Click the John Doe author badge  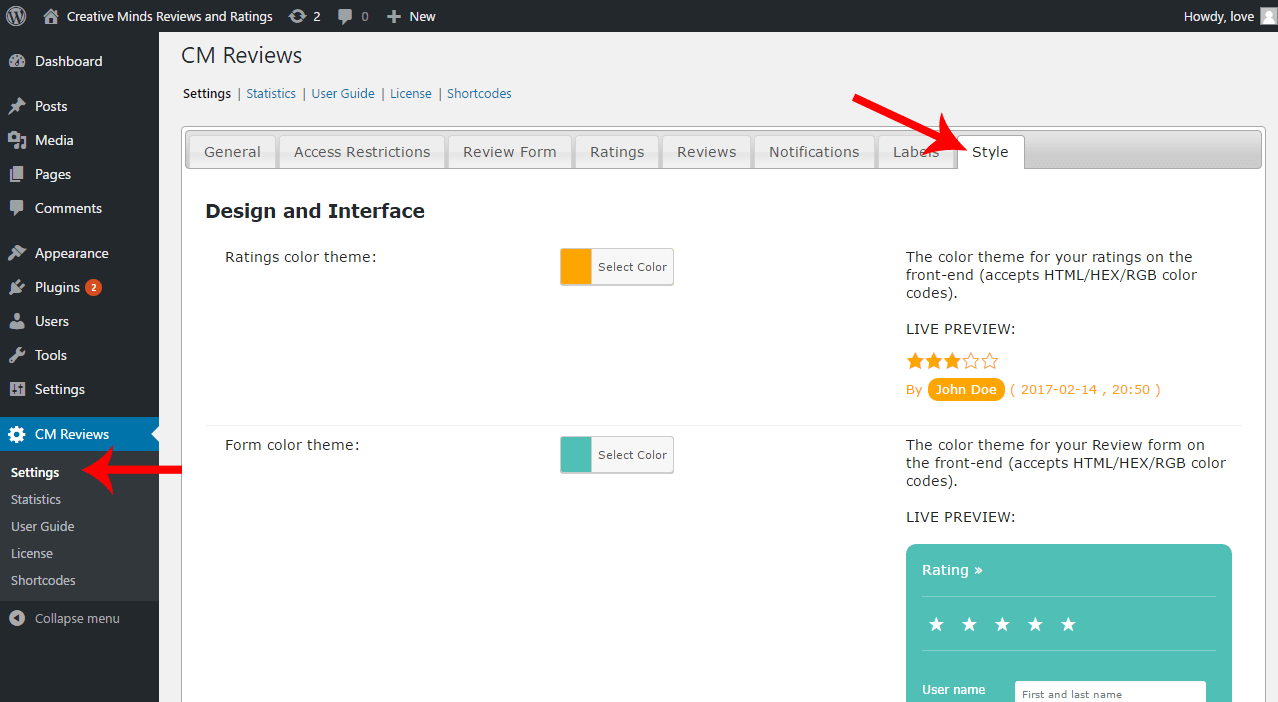click(x=966, y=390)
